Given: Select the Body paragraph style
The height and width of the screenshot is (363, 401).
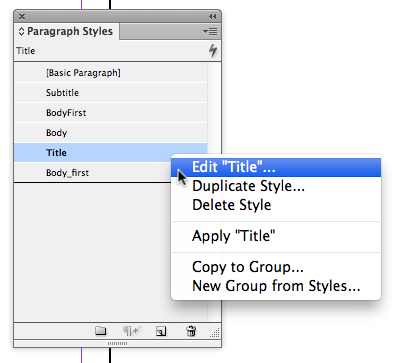Looking at the screenshot, I should point(111,133).
